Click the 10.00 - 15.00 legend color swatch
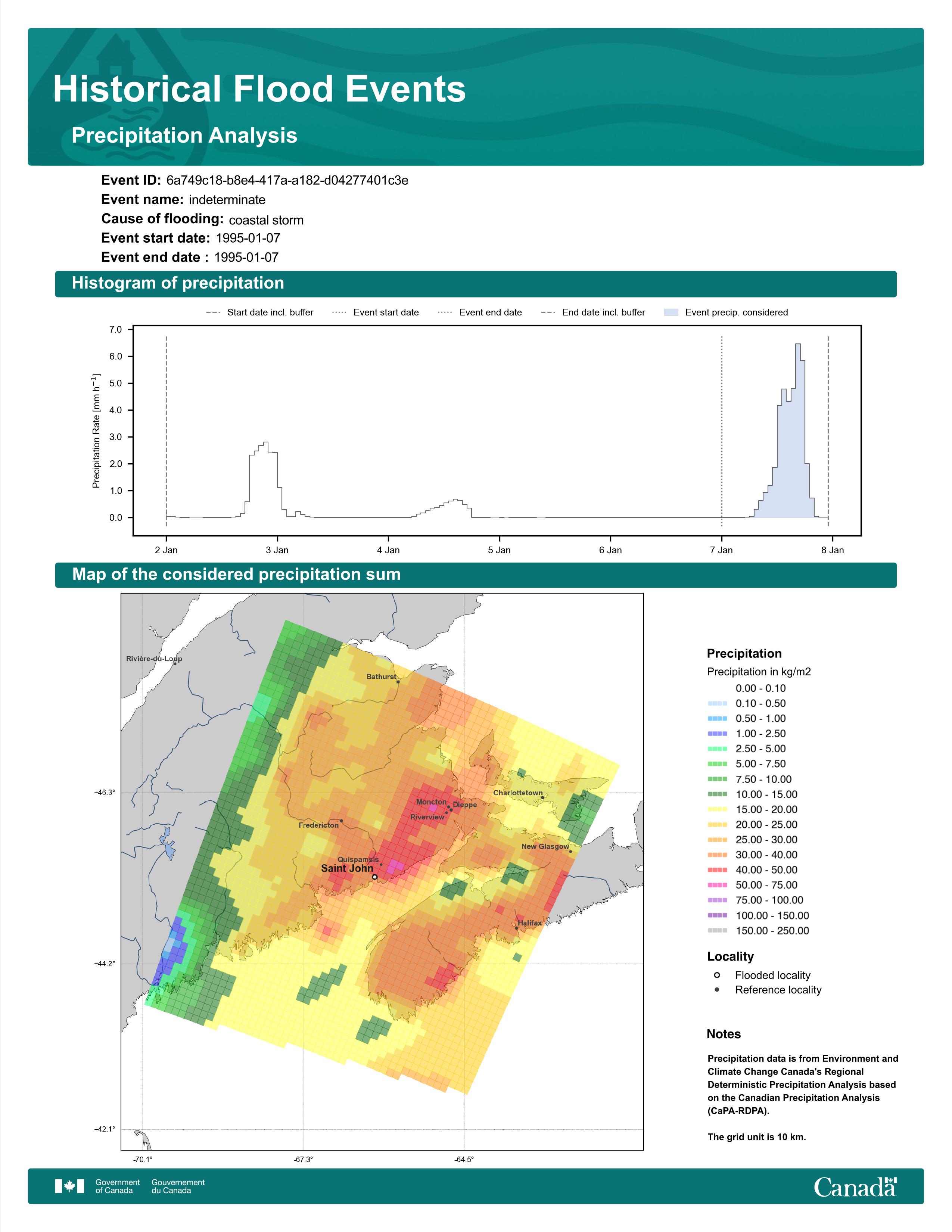 [717, 794]
